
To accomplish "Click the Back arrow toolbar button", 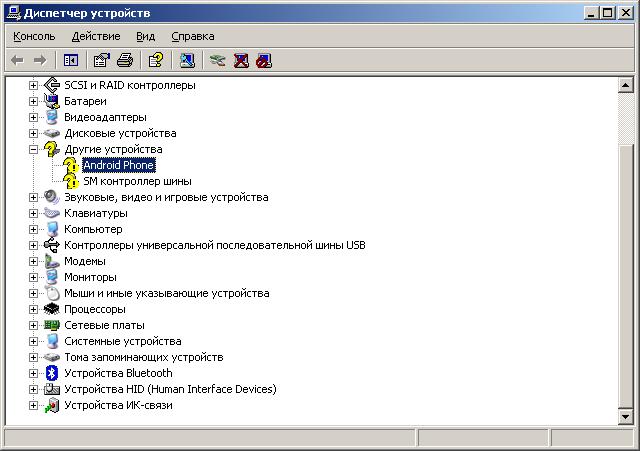I will click(x=17, y=61).
